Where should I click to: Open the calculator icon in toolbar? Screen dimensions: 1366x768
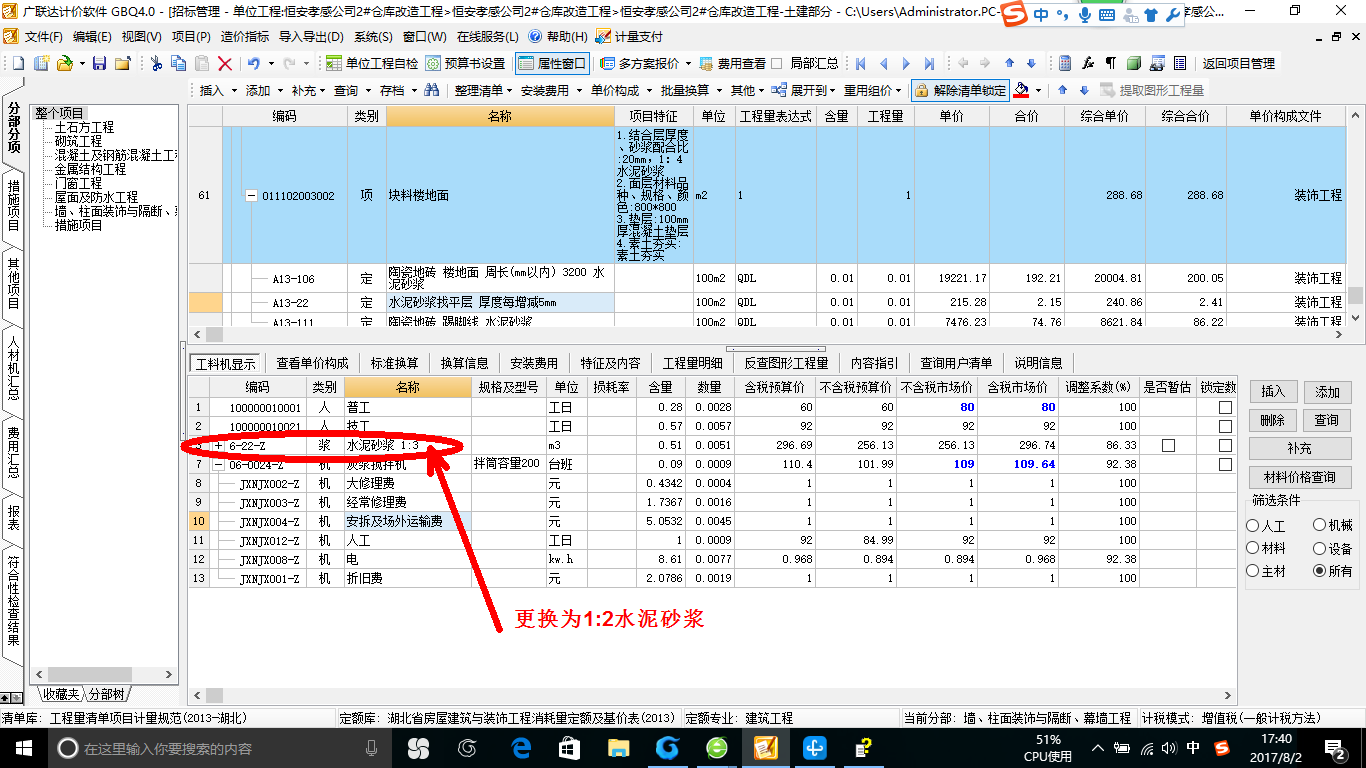tap(1065, 63)
